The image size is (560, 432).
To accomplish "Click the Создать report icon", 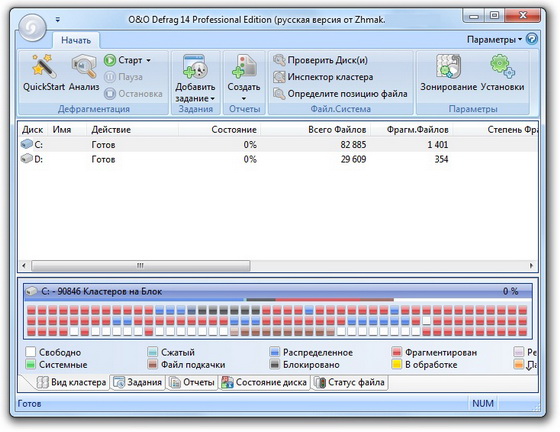I will [244, 66].
